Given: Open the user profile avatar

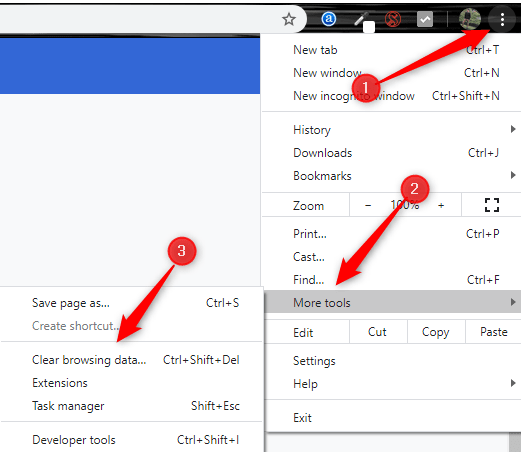Looking at the screenshot, I should point(470,19).
